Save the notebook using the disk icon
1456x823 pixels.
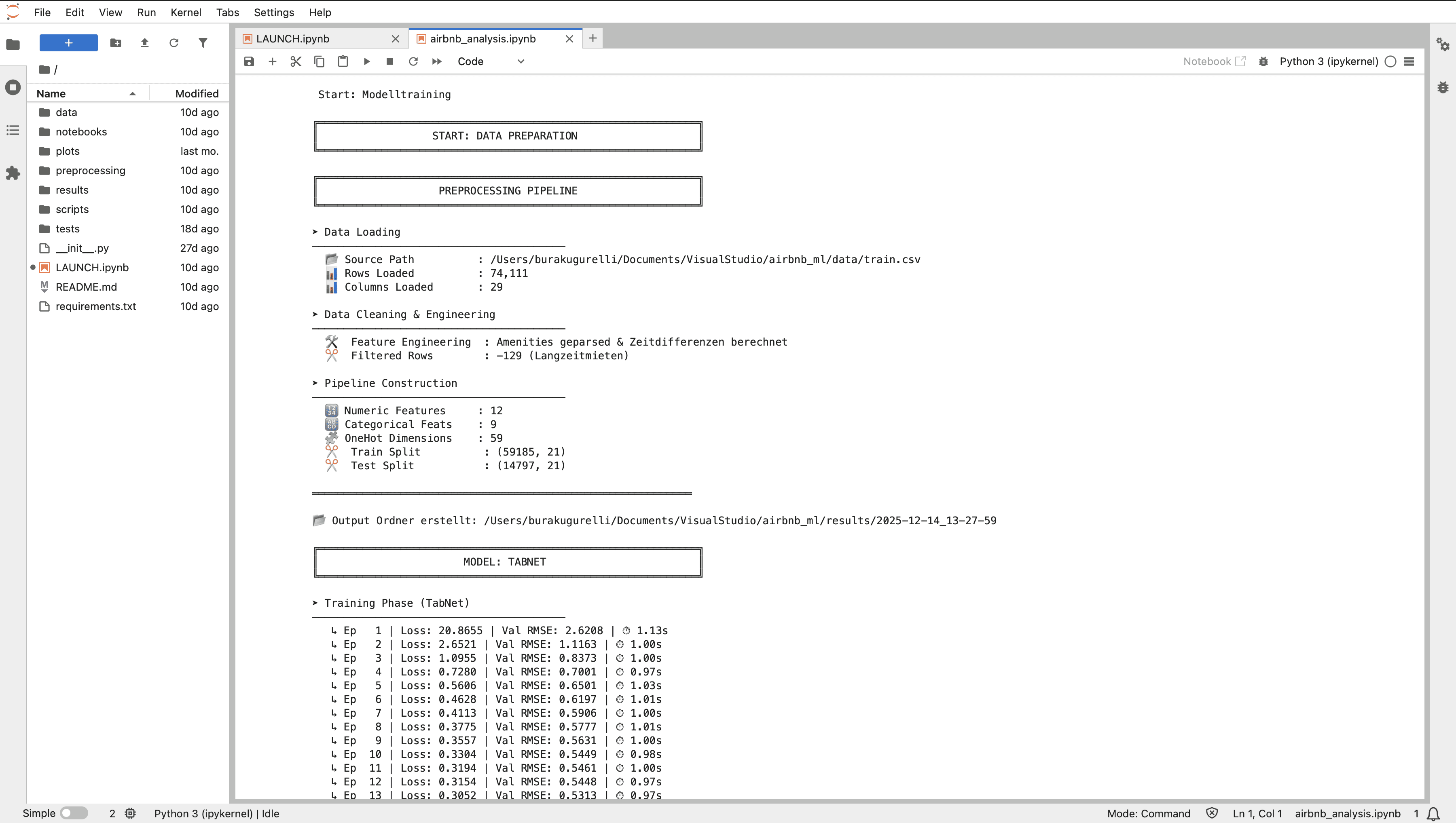coord(249,61)
